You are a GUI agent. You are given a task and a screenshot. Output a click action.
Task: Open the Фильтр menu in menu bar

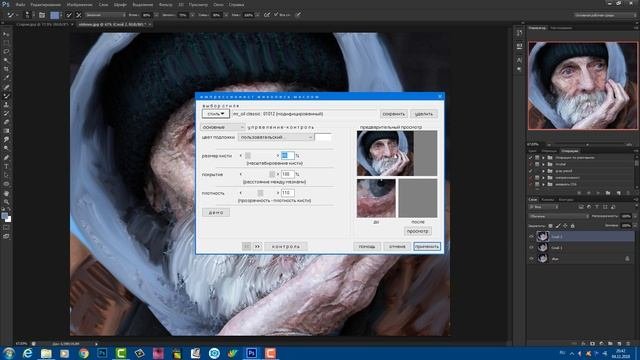point(165,4)
